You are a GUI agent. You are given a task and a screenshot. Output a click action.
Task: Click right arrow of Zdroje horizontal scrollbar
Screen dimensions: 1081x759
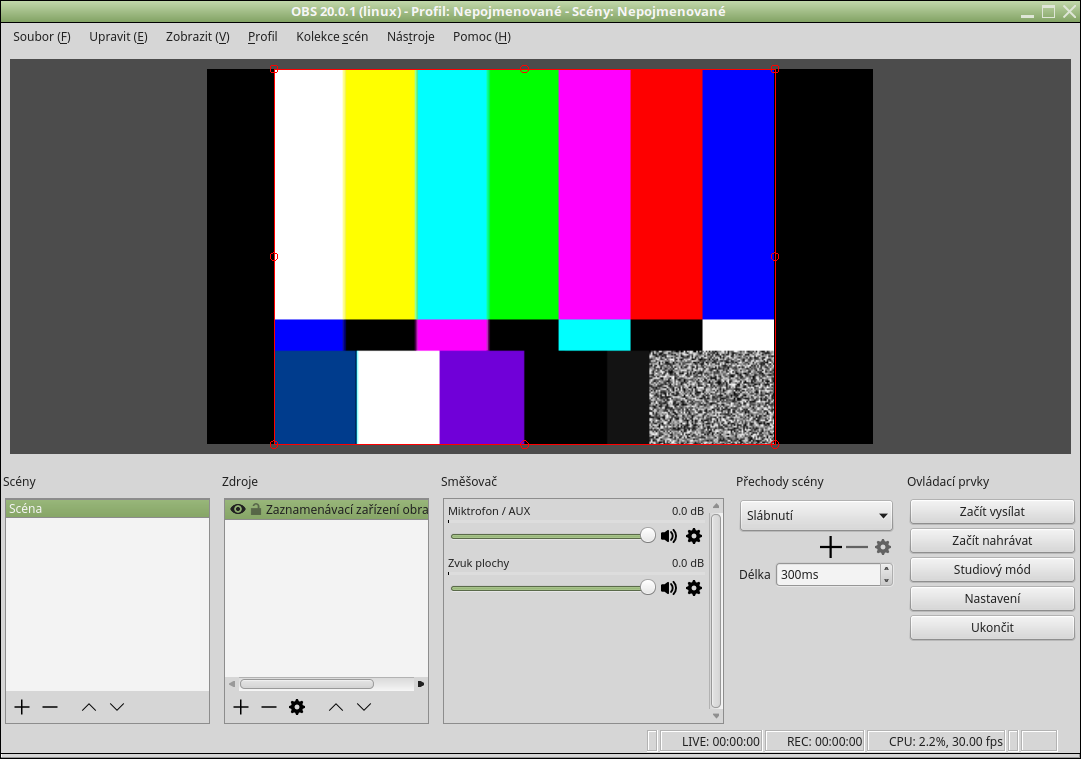click(x=421, y=684)
